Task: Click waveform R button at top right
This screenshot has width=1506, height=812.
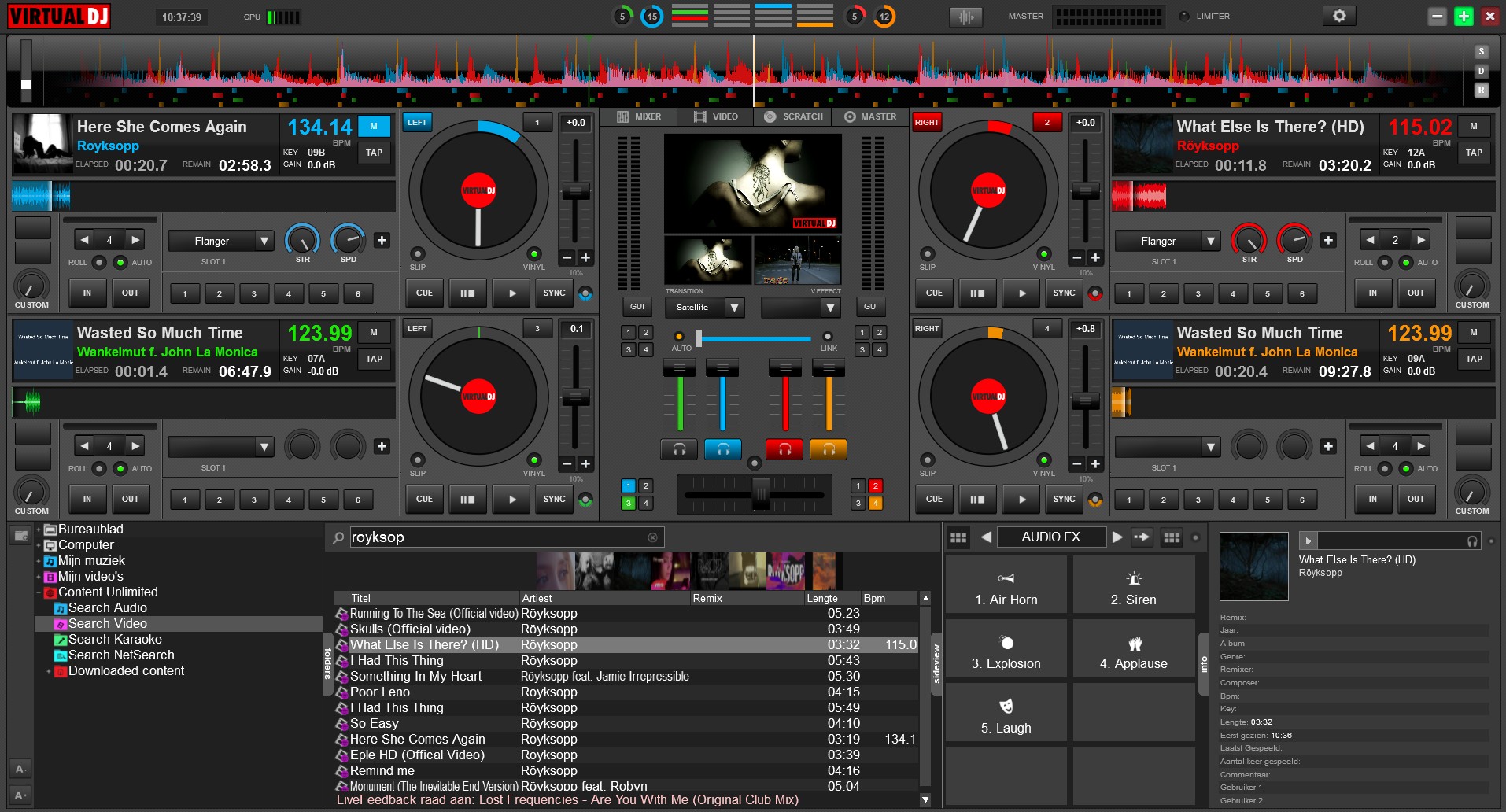Action: pos(1481,90)
